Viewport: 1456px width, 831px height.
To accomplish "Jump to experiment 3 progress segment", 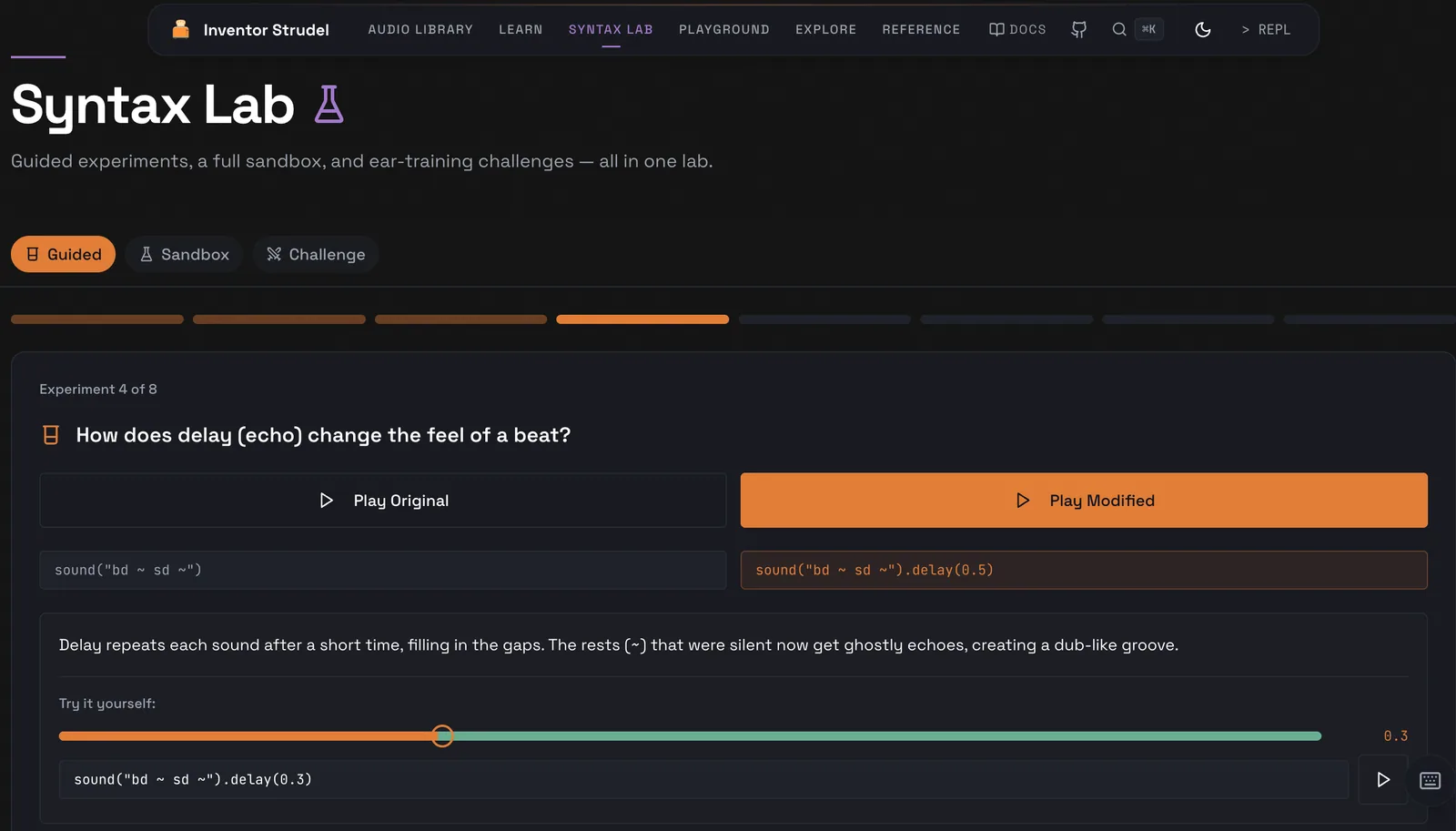I will pos(461,319).
